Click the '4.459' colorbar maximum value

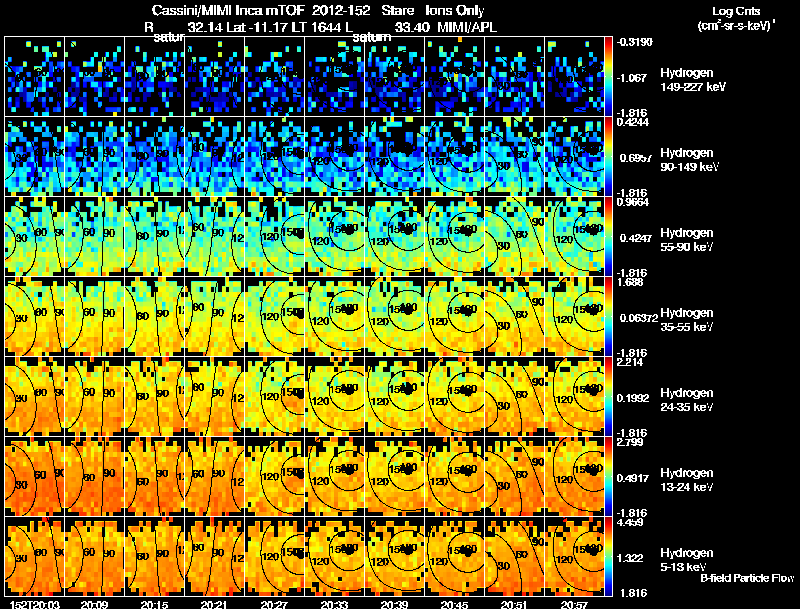tap(630, 522)
